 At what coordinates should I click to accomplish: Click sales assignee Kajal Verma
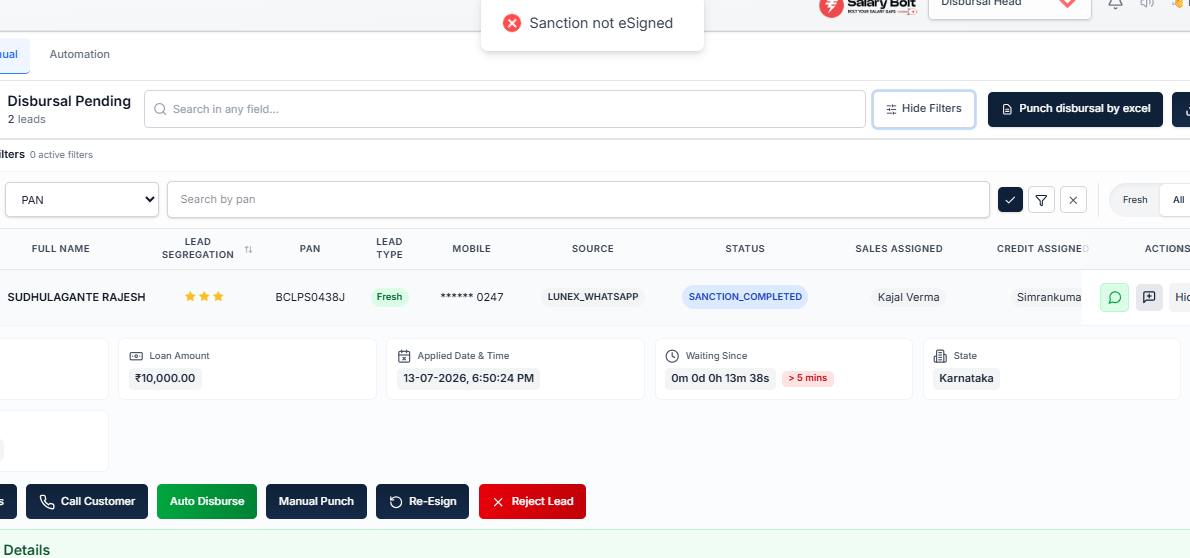click(908, 297)
